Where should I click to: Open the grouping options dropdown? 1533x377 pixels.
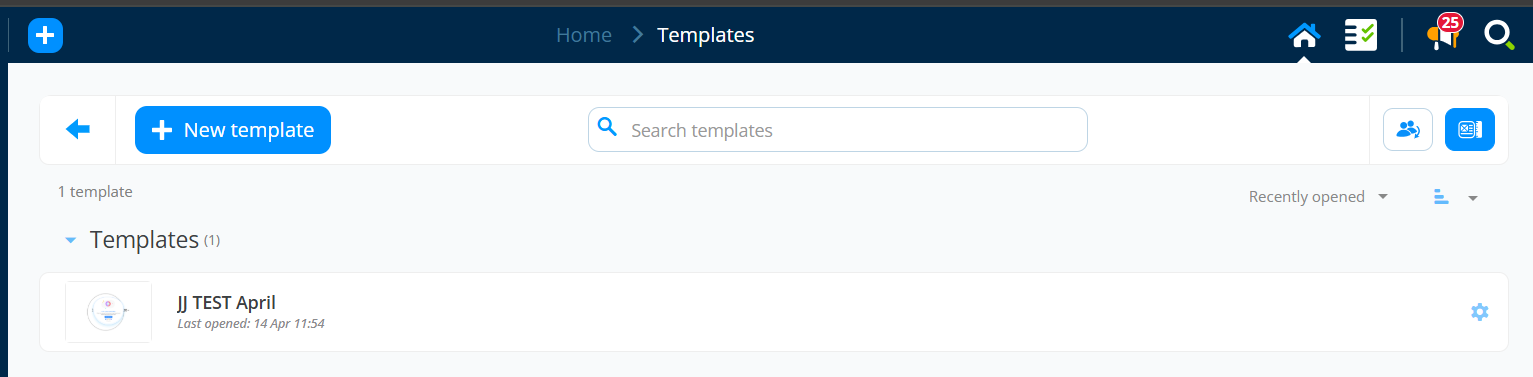point(1456,197)
